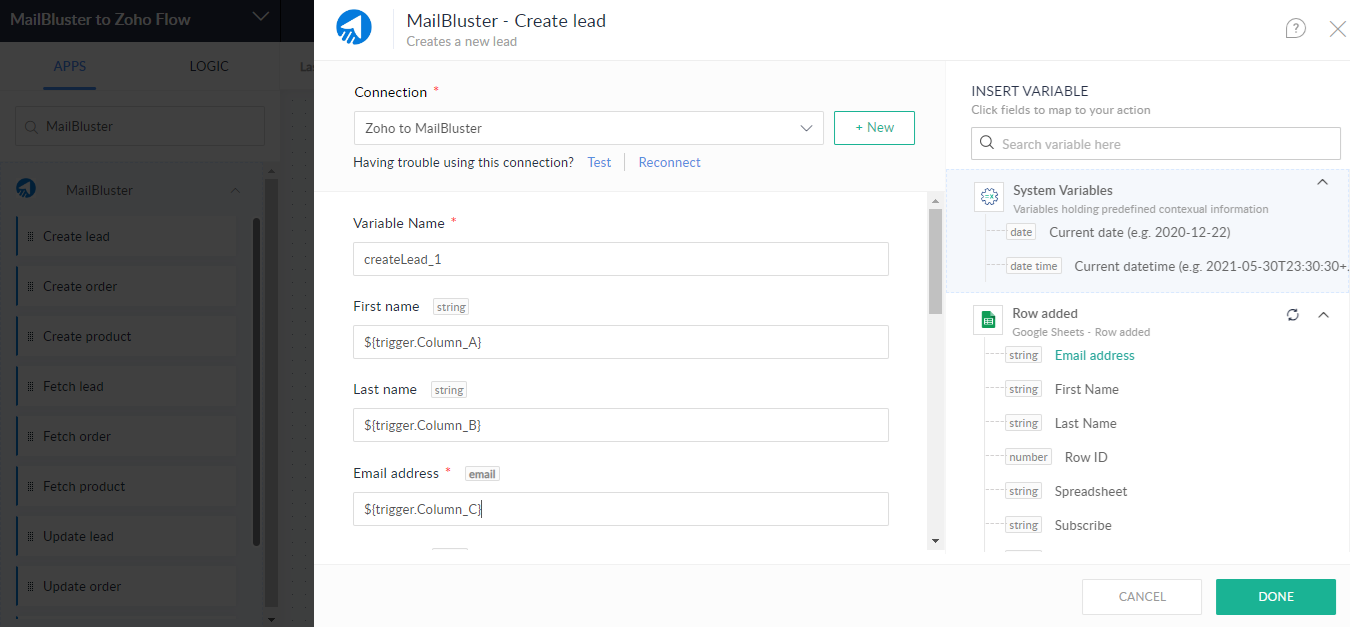Open the help question mark icon

point(1295,29)
